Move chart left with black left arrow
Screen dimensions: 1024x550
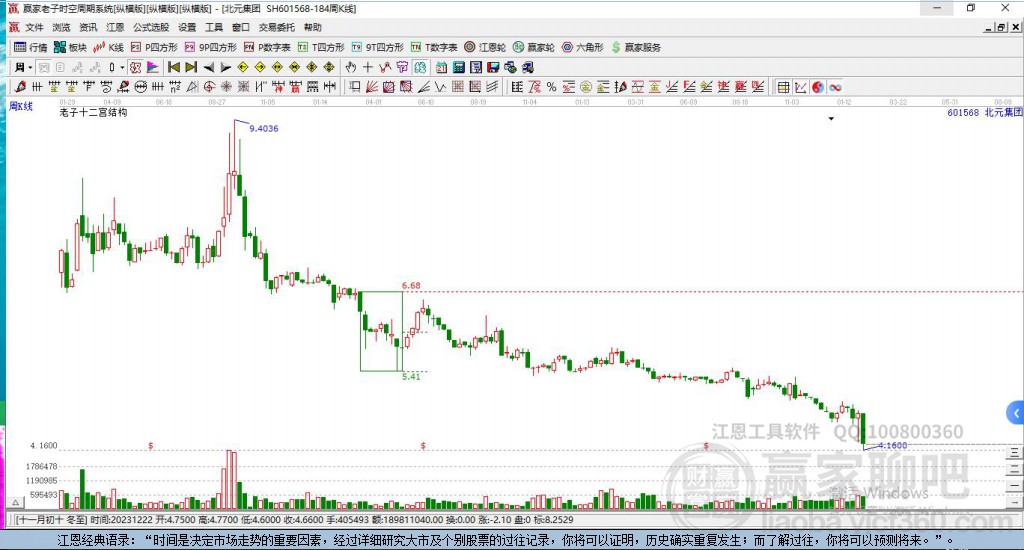coord(208,67)
